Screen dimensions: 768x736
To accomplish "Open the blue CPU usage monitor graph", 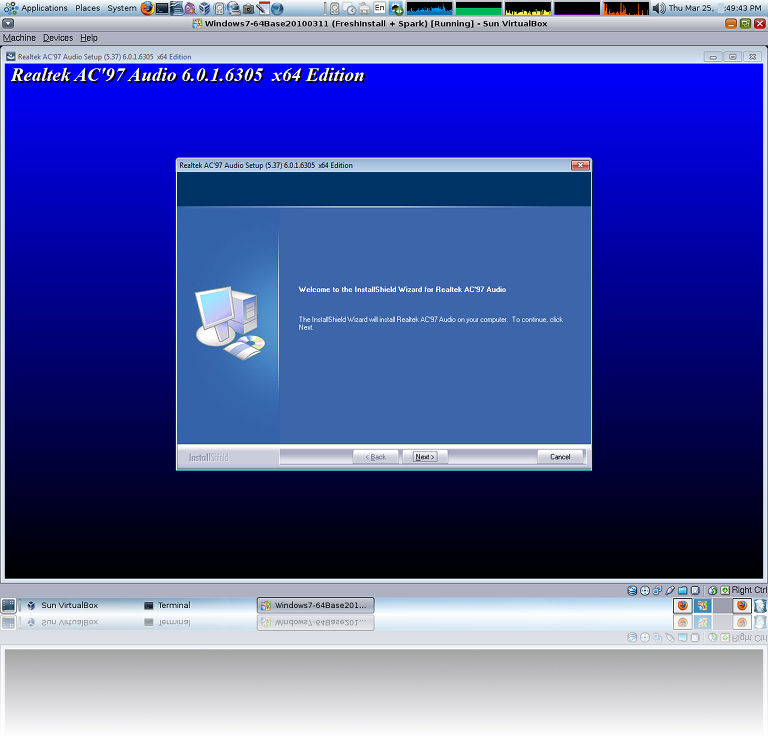I will click(430, 8).
